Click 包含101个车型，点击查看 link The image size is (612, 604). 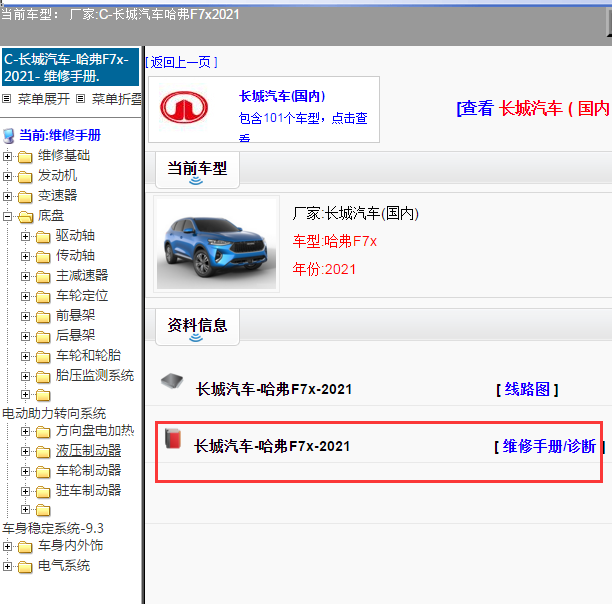tap(303, 128)
